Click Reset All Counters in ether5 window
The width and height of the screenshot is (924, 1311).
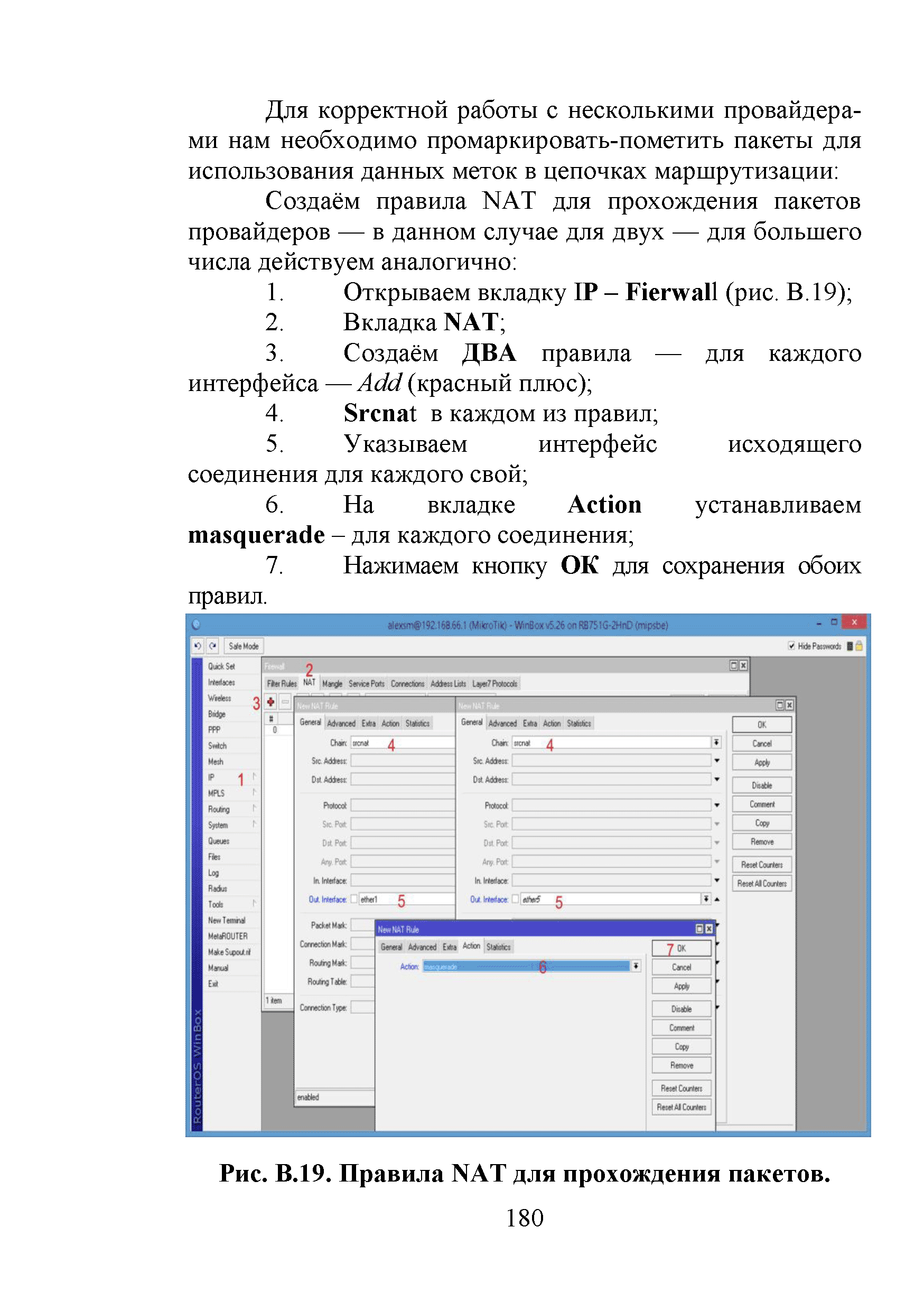[x=762, y=884]
